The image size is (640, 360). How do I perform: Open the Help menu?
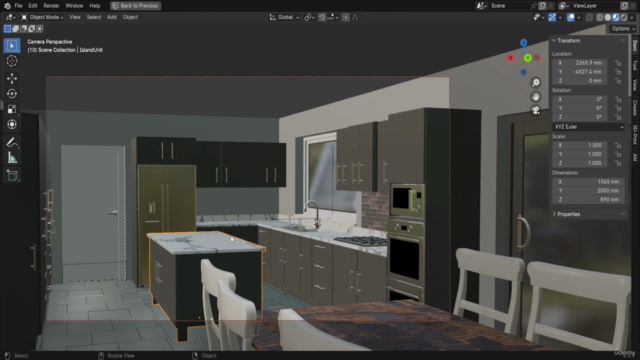point(95,6)
